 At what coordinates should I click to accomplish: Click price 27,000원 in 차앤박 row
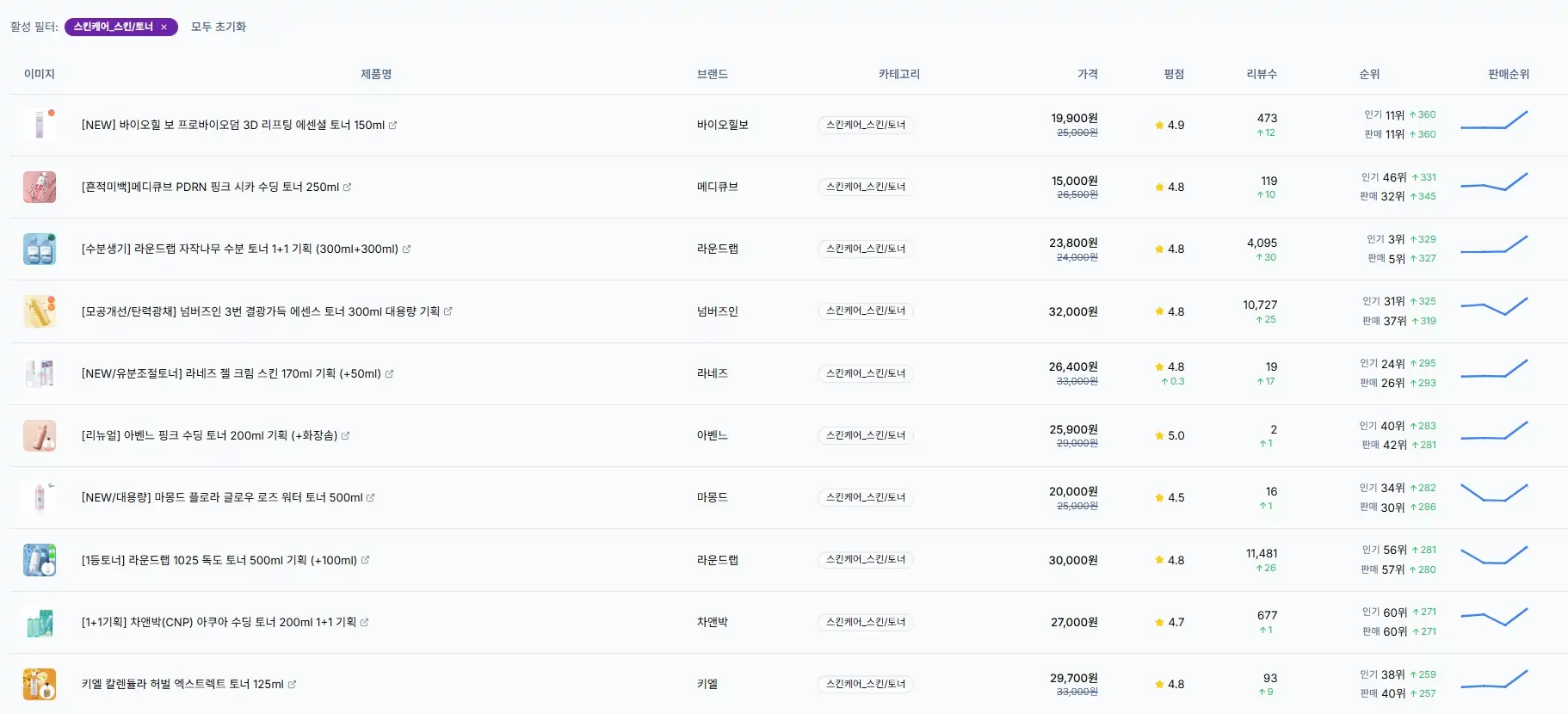pos(1074,622)
